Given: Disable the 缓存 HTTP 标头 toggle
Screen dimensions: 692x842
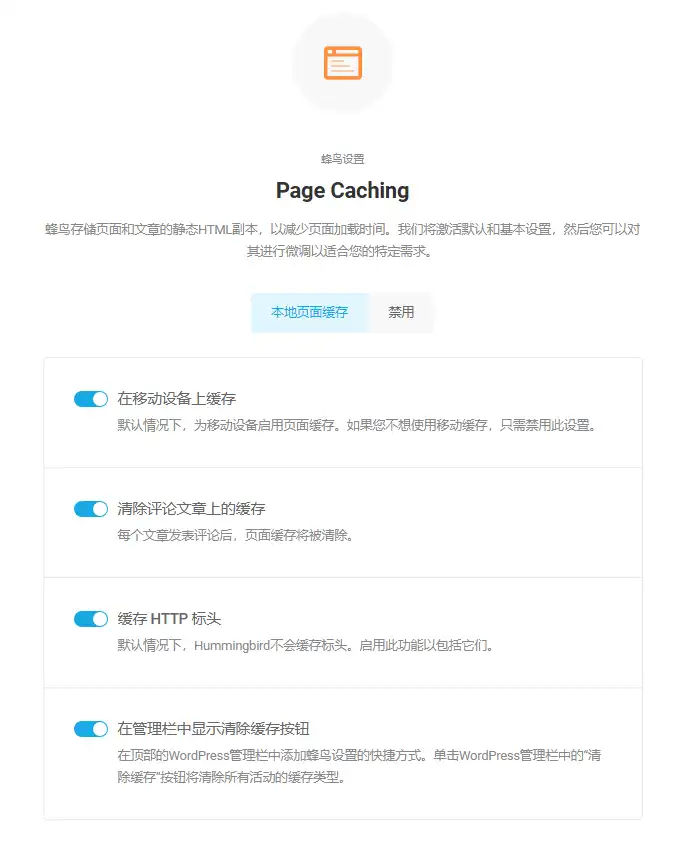Looking at the screenshot, I should (90, 618).
